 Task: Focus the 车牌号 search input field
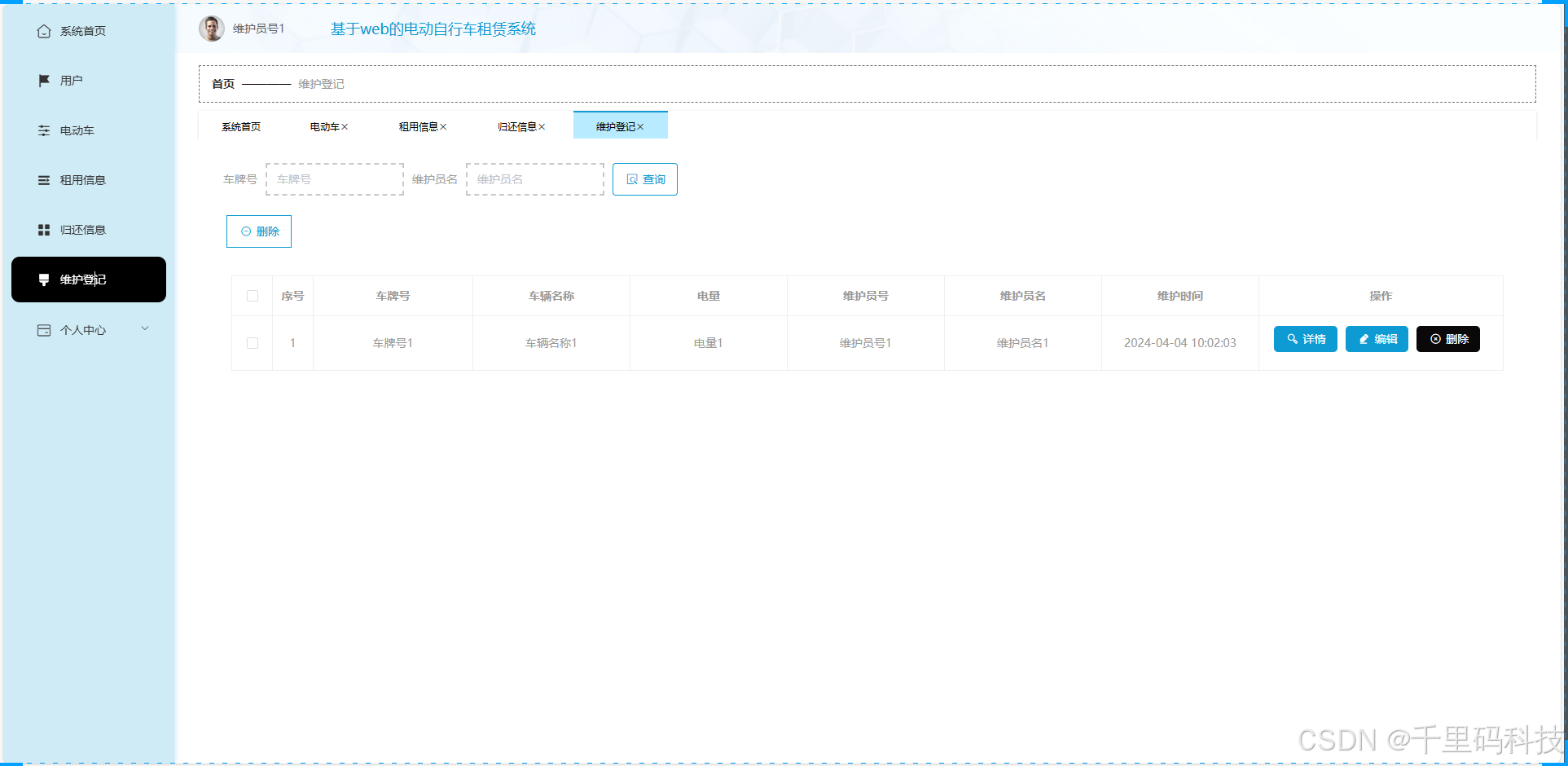(x=335, y=179)
